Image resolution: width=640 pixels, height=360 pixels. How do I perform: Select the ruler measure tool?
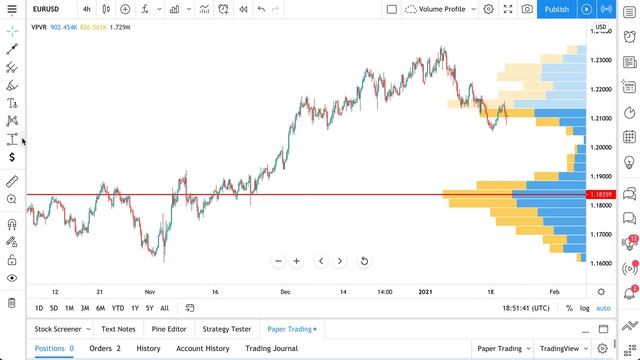[12, 181]
